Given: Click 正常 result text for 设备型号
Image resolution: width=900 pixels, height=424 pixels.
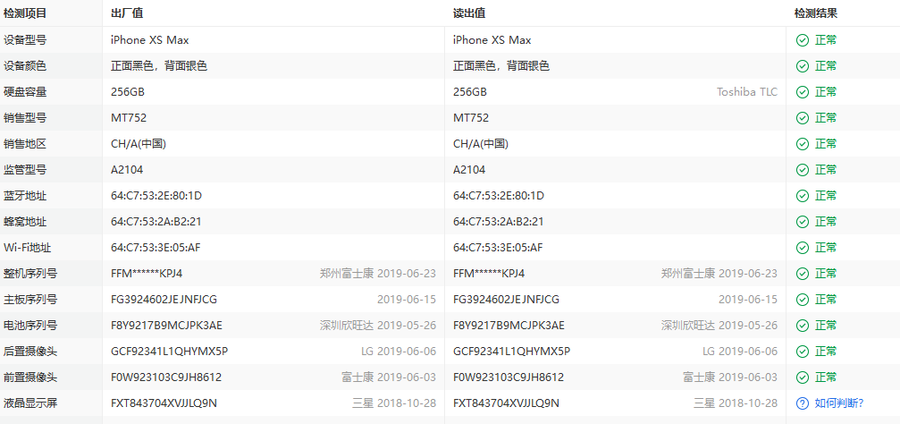Looking at the screenshot, I should pos(825,40).
